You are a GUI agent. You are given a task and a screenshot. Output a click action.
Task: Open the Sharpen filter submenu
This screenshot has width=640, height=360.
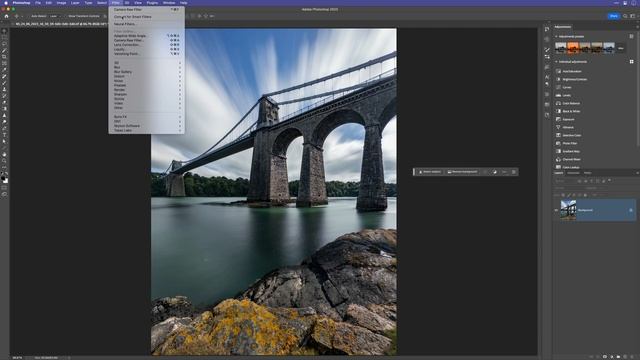click(147, 94)
